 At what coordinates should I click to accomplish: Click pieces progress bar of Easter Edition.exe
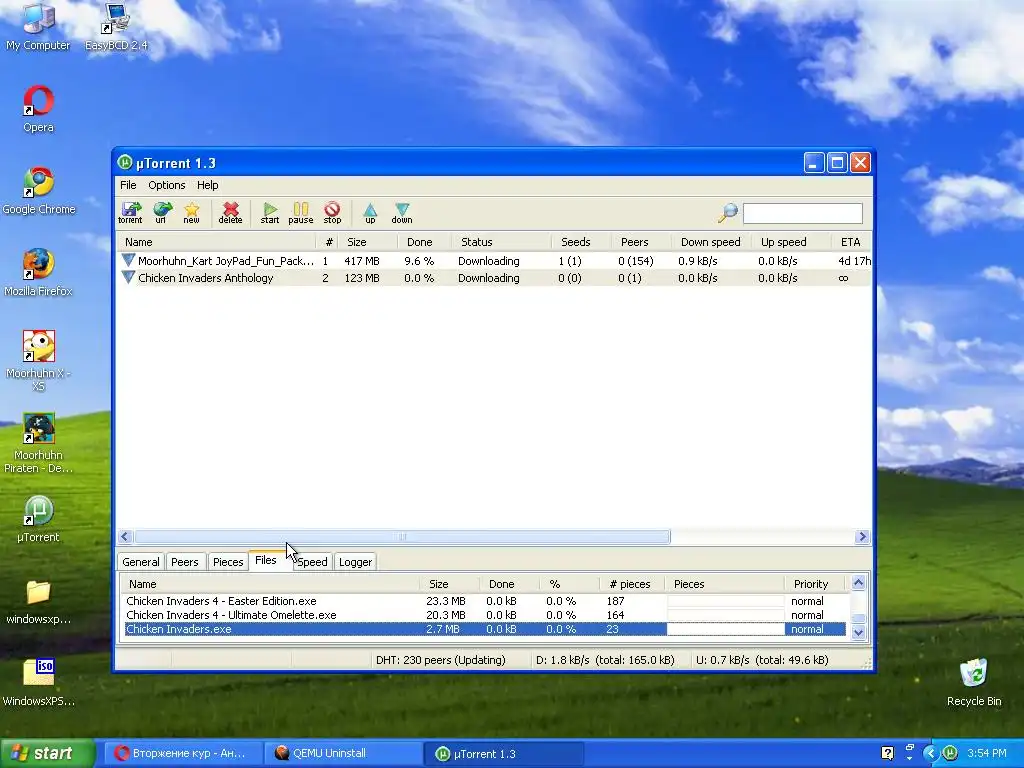pyautogui.click(x=726, y=601)
